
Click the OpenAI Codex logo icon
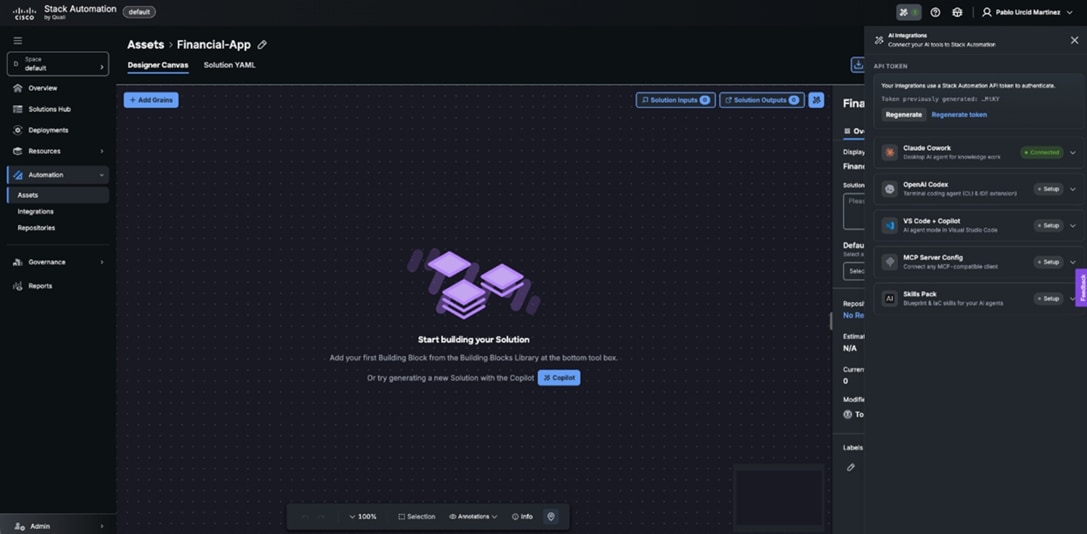click(889, 189)
